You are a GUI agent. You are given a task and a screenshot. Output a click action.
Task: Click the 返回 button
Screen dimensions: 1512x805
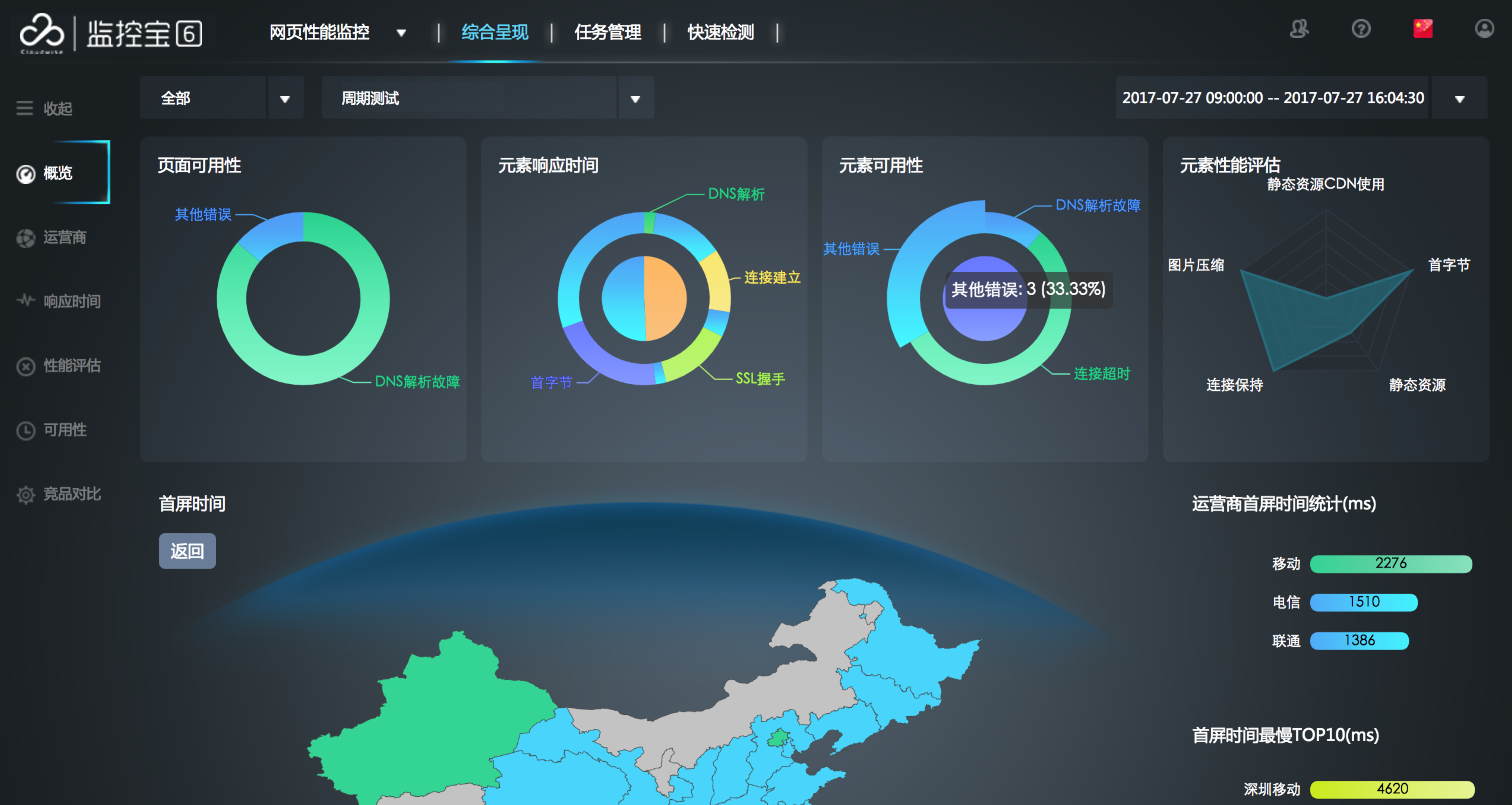tap(187, 550)
